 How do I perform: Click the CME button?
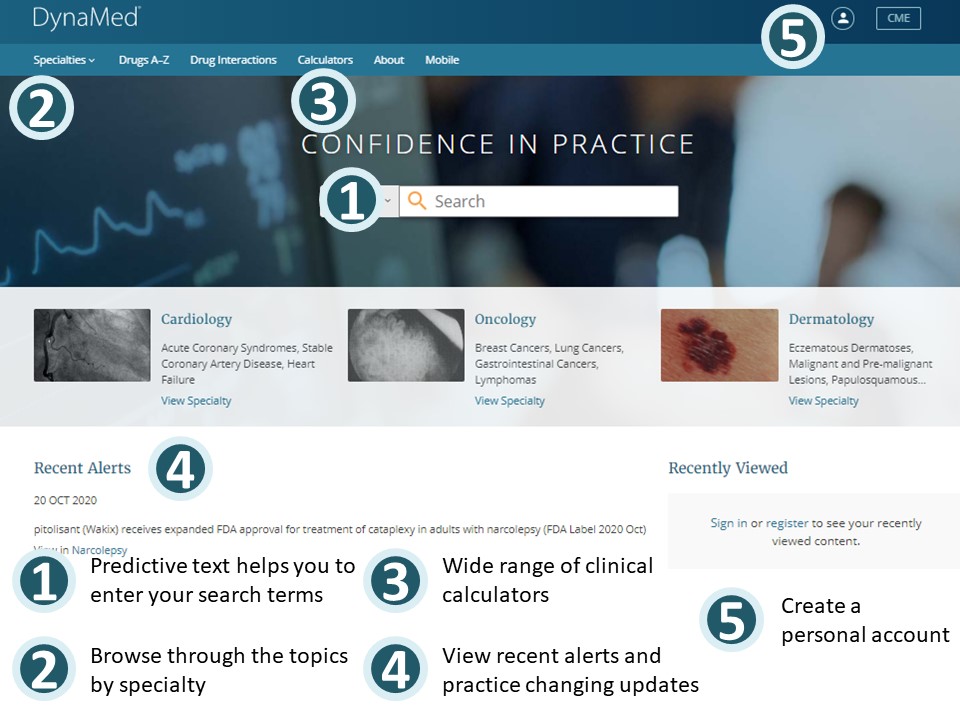coord(897,18)
